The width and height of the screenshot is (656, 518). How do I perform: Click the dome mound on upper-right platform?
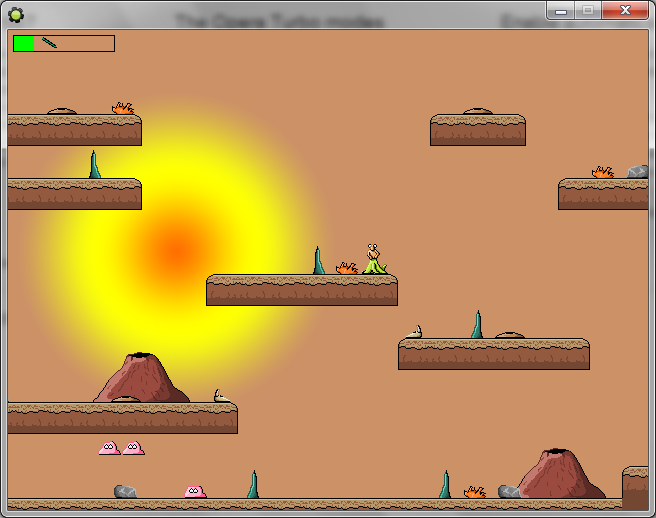(x=477, y=111)
